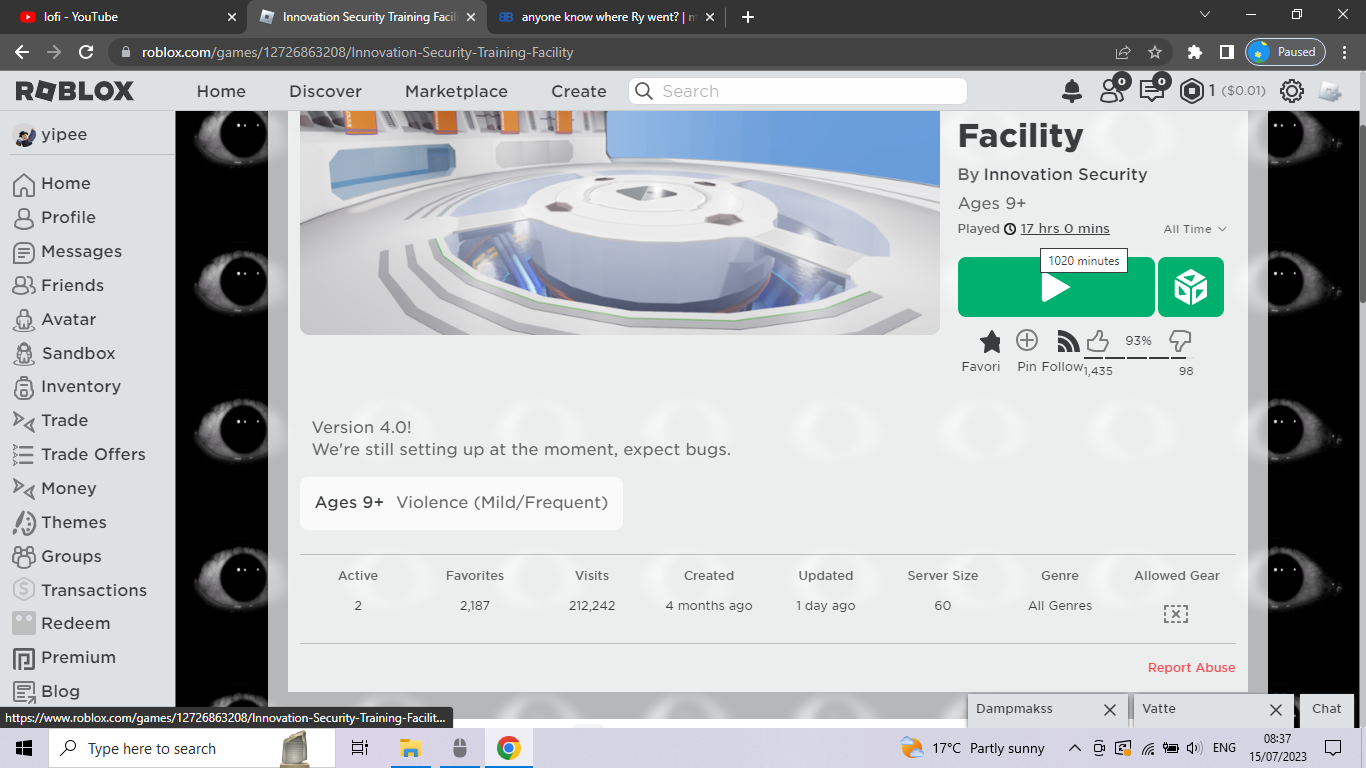Open a new Chrome tab
This screenshot has width=1366, height=768.
point(748,17)
